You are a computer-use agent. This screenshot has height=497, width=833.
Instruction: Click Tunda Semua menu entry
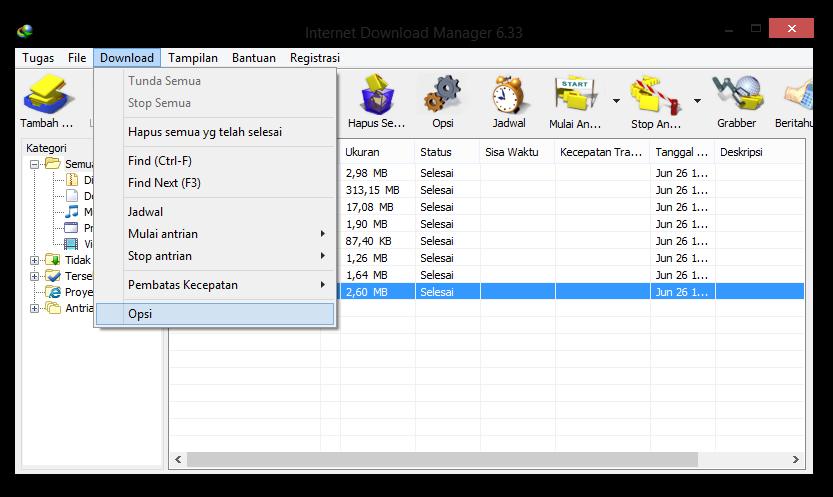pyautogui.click(x=215, y=81)
